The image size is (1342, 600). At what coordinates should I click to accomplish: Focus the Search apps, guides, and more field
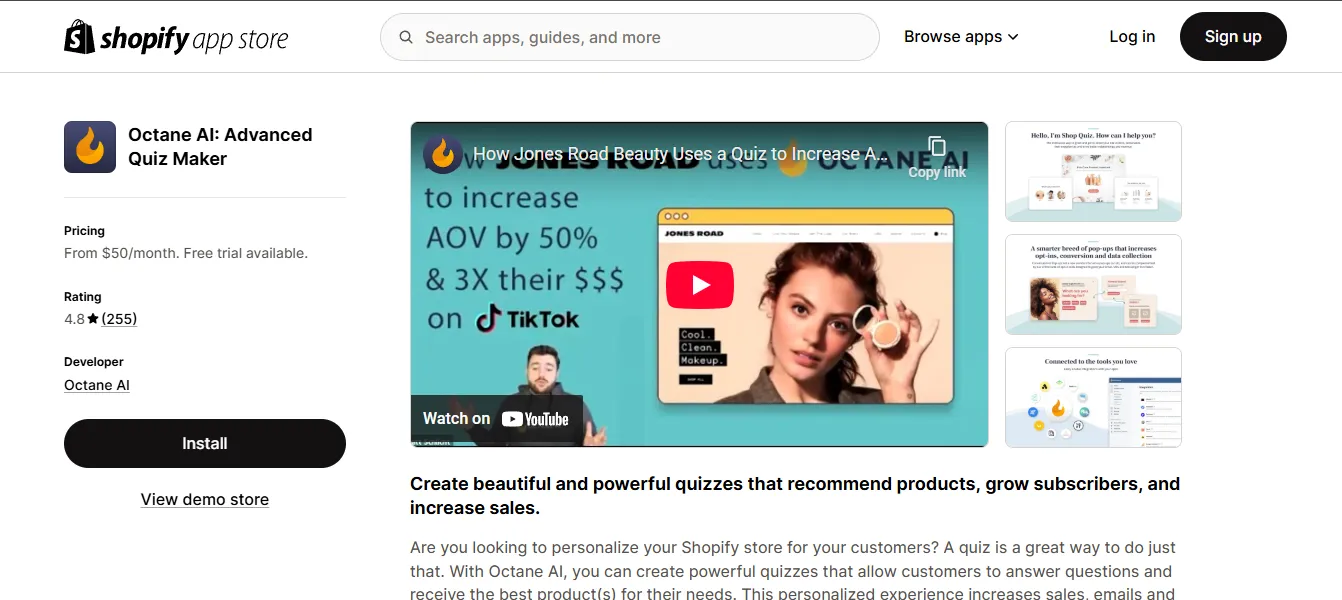click(x=630, y=37)
